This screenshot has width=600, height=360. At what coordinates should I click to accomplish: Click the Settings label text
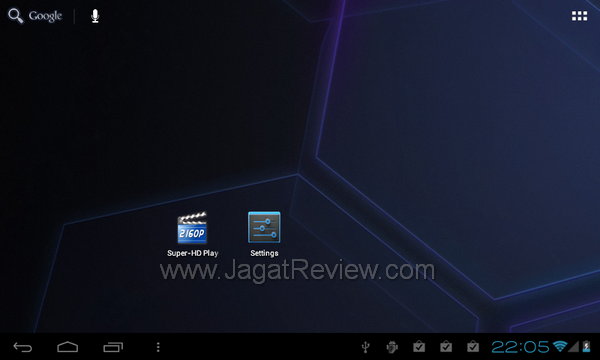click(264, 253)
